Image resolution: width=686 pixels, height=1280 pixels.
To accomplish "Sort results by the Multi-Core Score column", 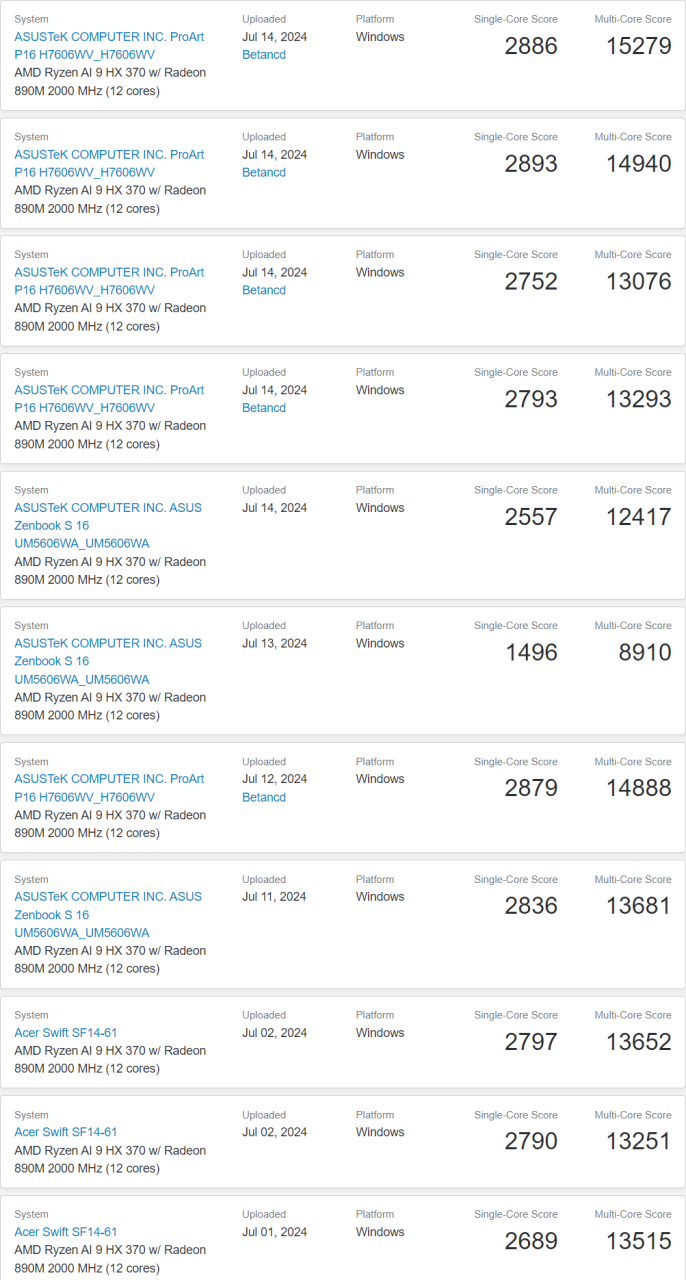I will click(x=632, y=18).
